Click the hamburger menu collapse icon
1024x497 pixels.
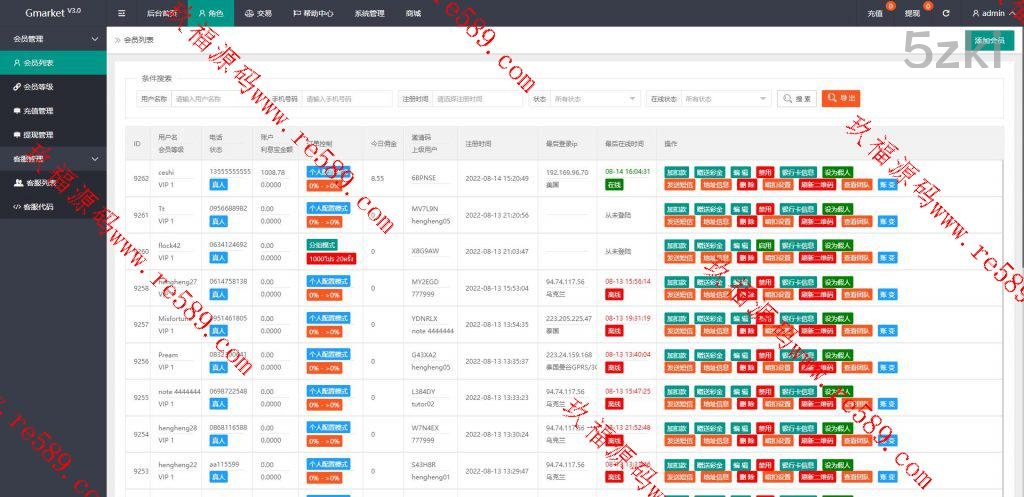coord(121,13)
